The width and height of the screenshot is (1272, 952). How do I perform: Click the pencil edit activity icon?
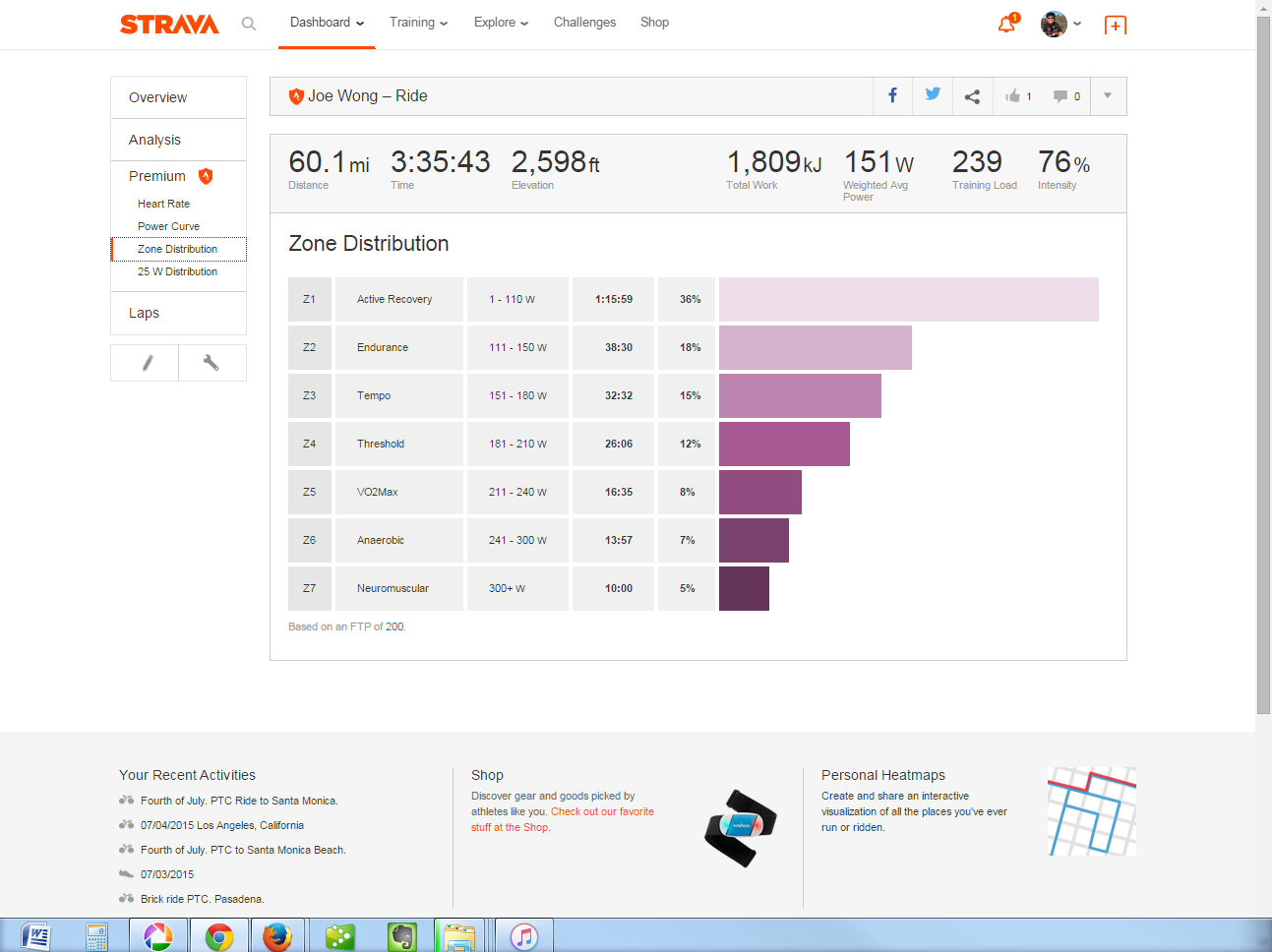[146, 363]
